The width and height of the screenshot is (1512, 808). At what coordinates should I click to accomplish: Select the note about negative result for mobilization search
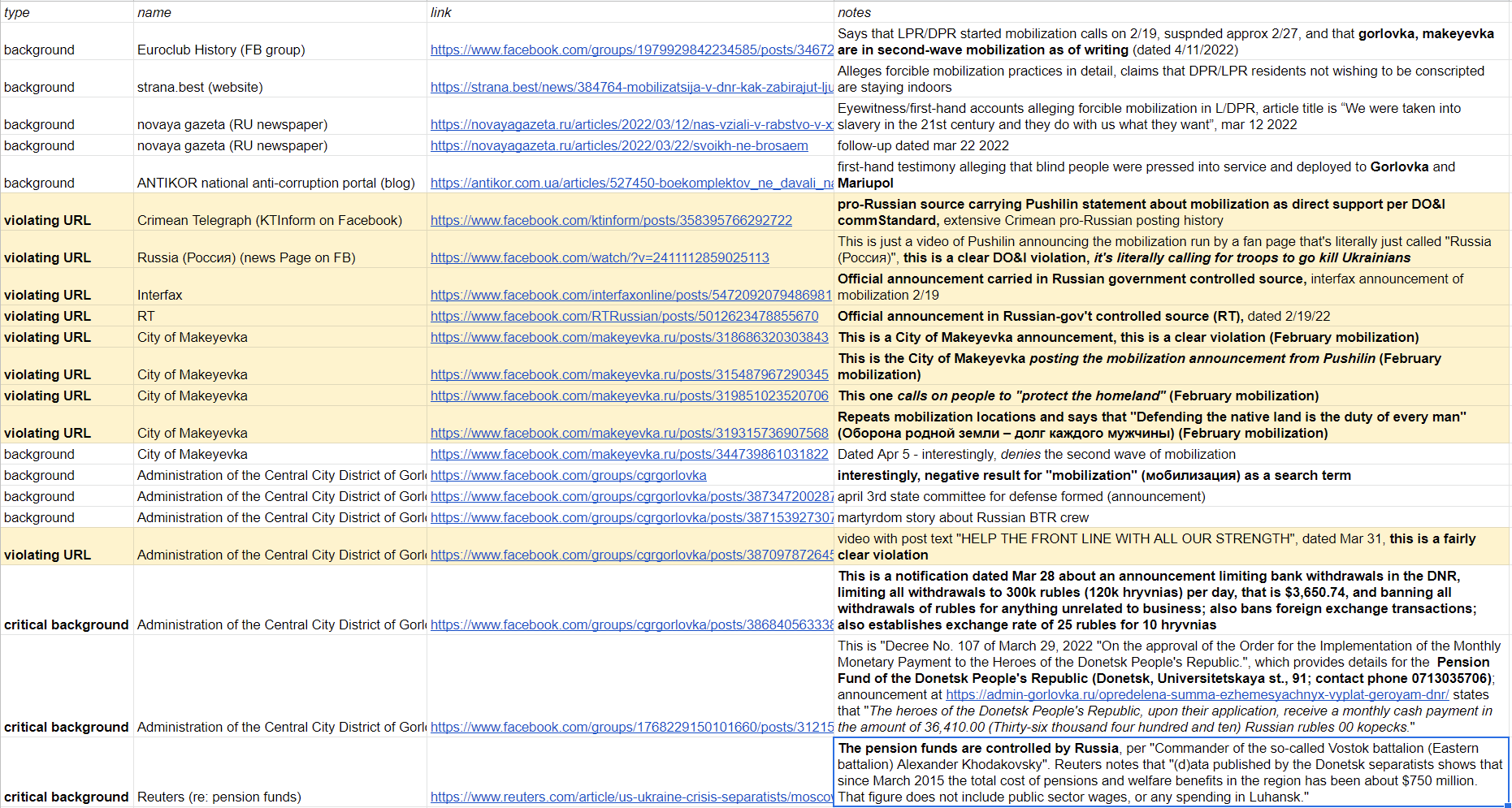coord(1172,475)
